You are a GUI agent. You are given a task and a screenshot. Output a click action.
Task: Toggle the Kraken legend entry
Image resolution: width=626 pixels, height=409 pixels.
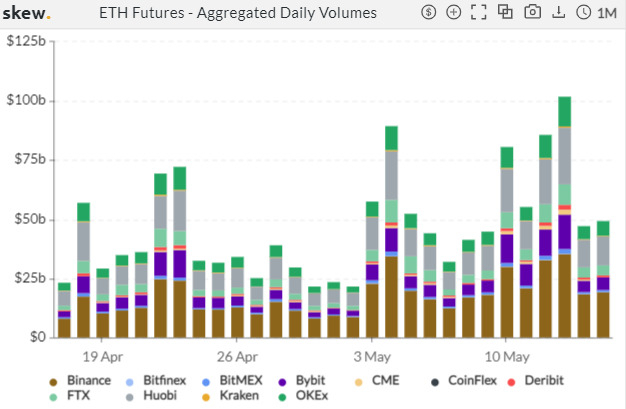tap(230, 396)
